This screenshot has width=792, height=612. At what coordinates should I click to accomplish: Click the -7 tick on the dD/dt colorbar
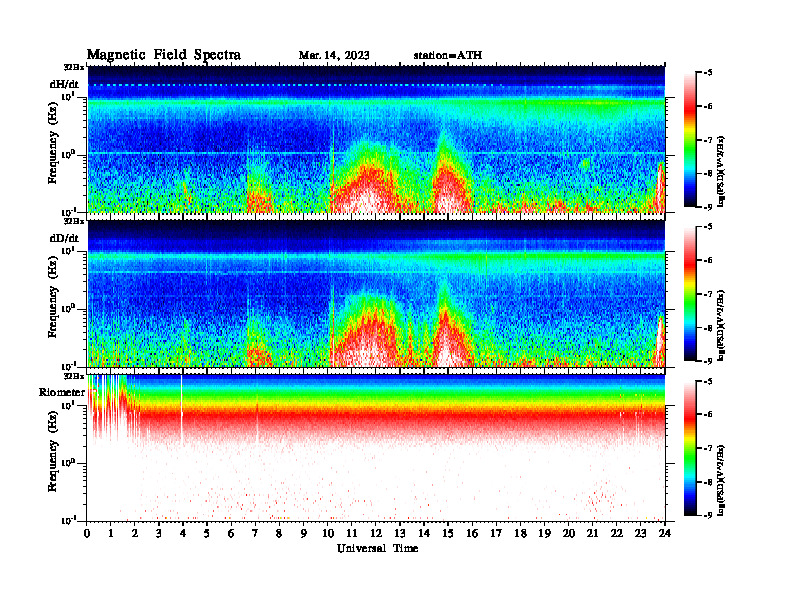point(709,294)
